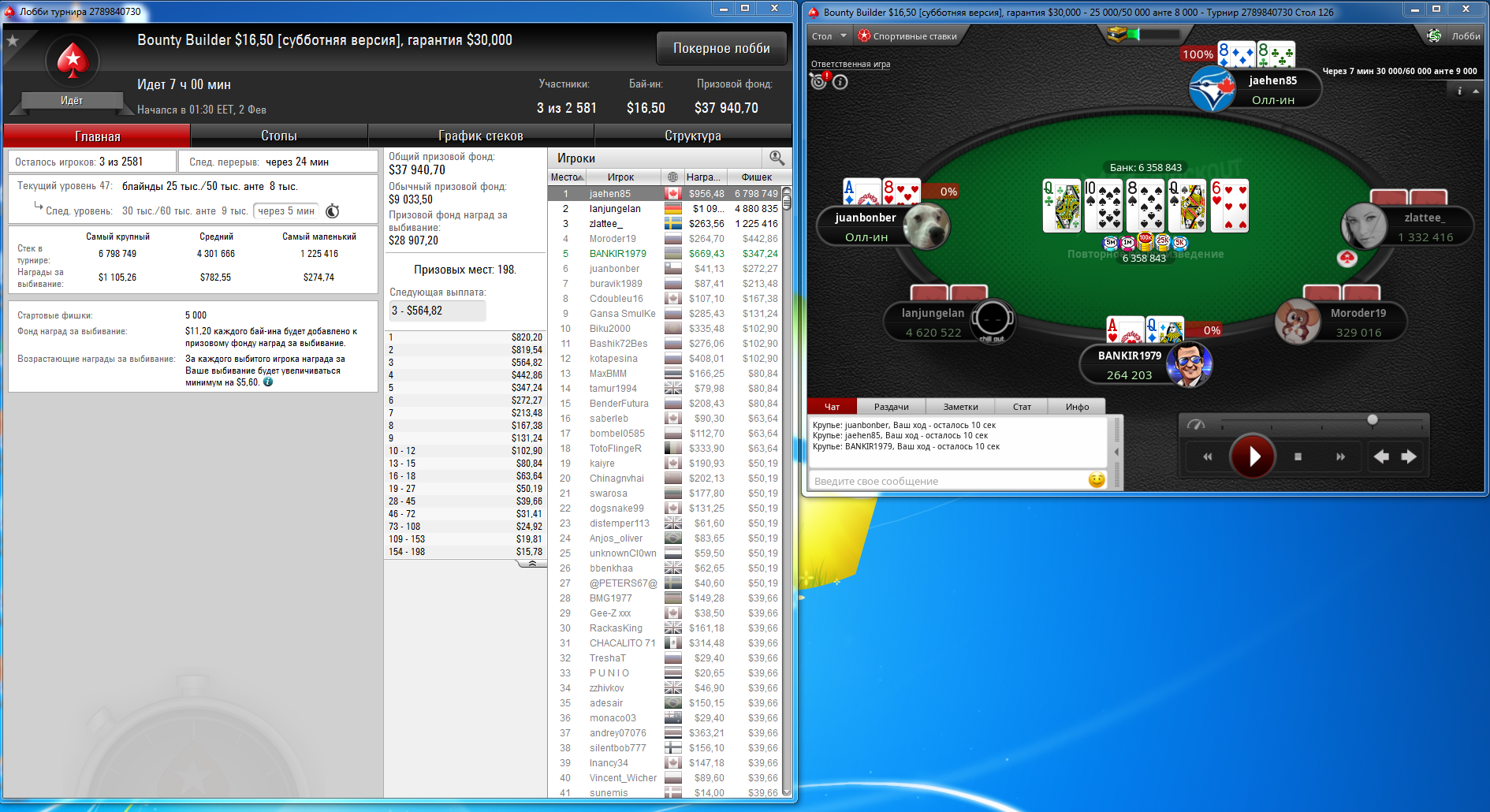Screen dimensions: 1490x812
Task: Open the Заметки tab in table panel
Action: tap(960, 407)
